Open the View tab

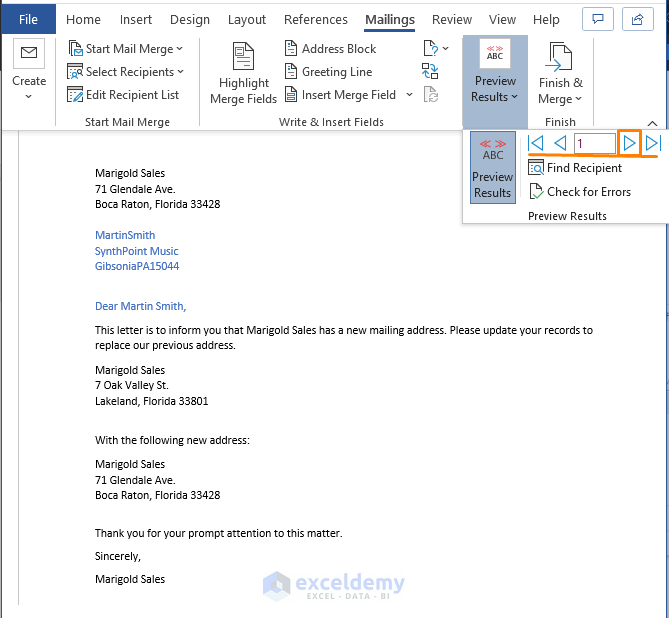point(502,20)
